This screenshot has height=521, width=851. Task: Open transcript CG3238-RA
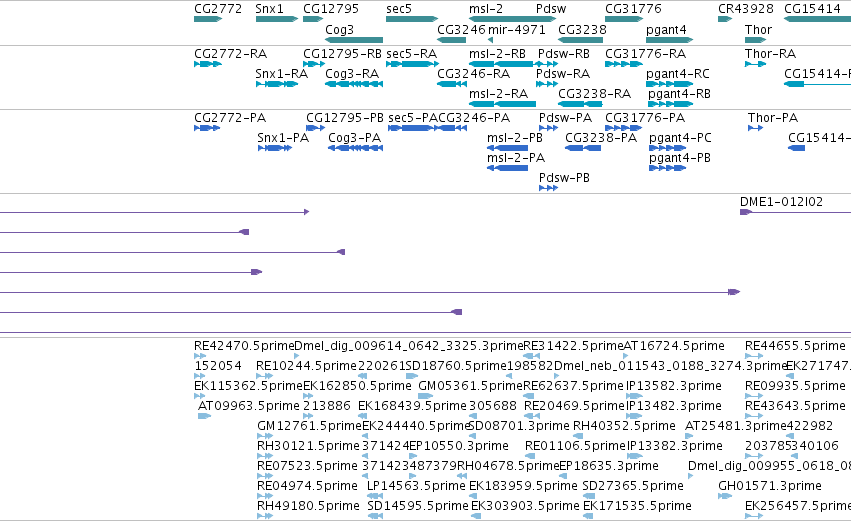pyautogui.click(x=595, y=94)
